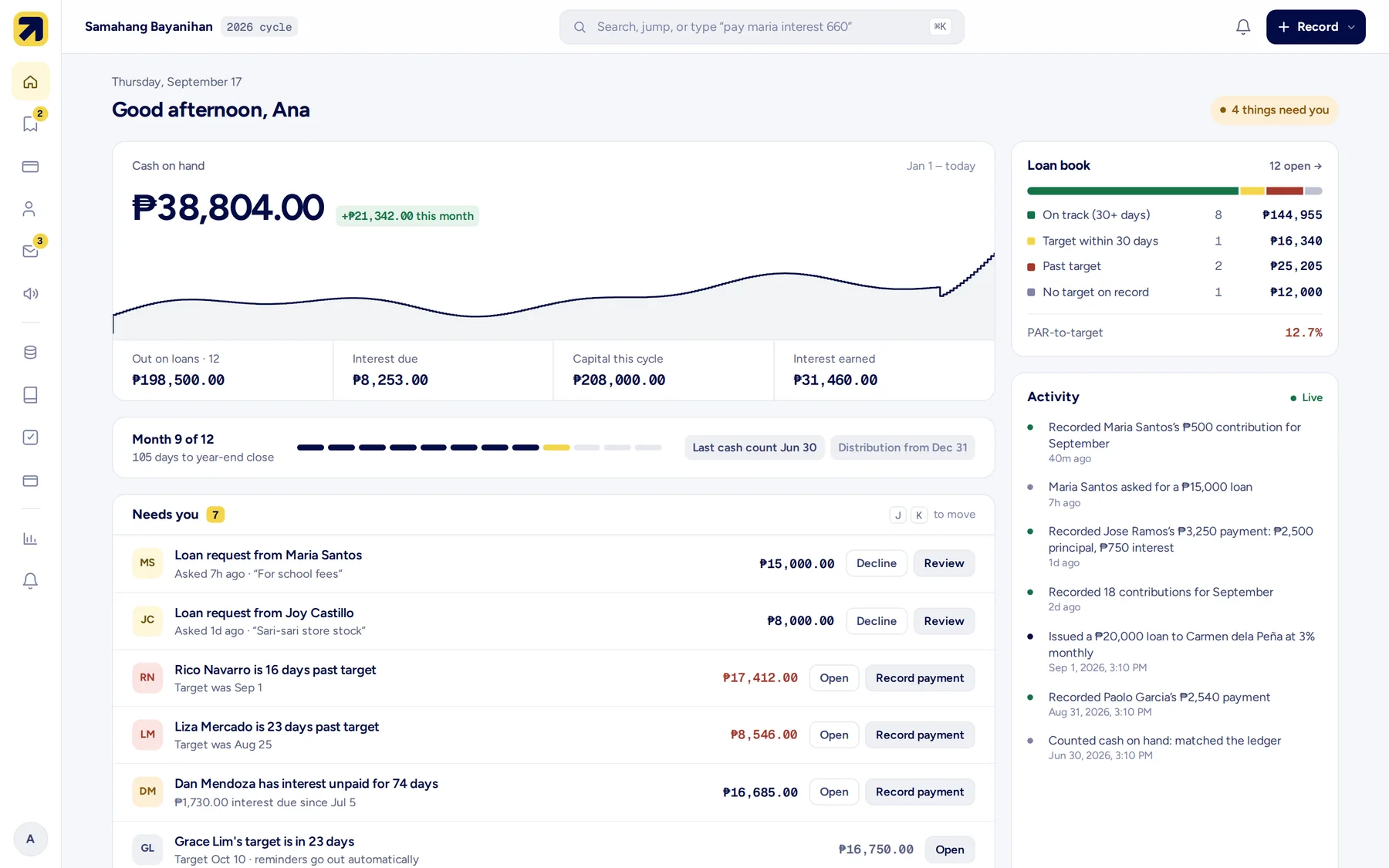Open the checkbox tasks sidebar icon
The image size is (1389, 868).
point(30,437)
